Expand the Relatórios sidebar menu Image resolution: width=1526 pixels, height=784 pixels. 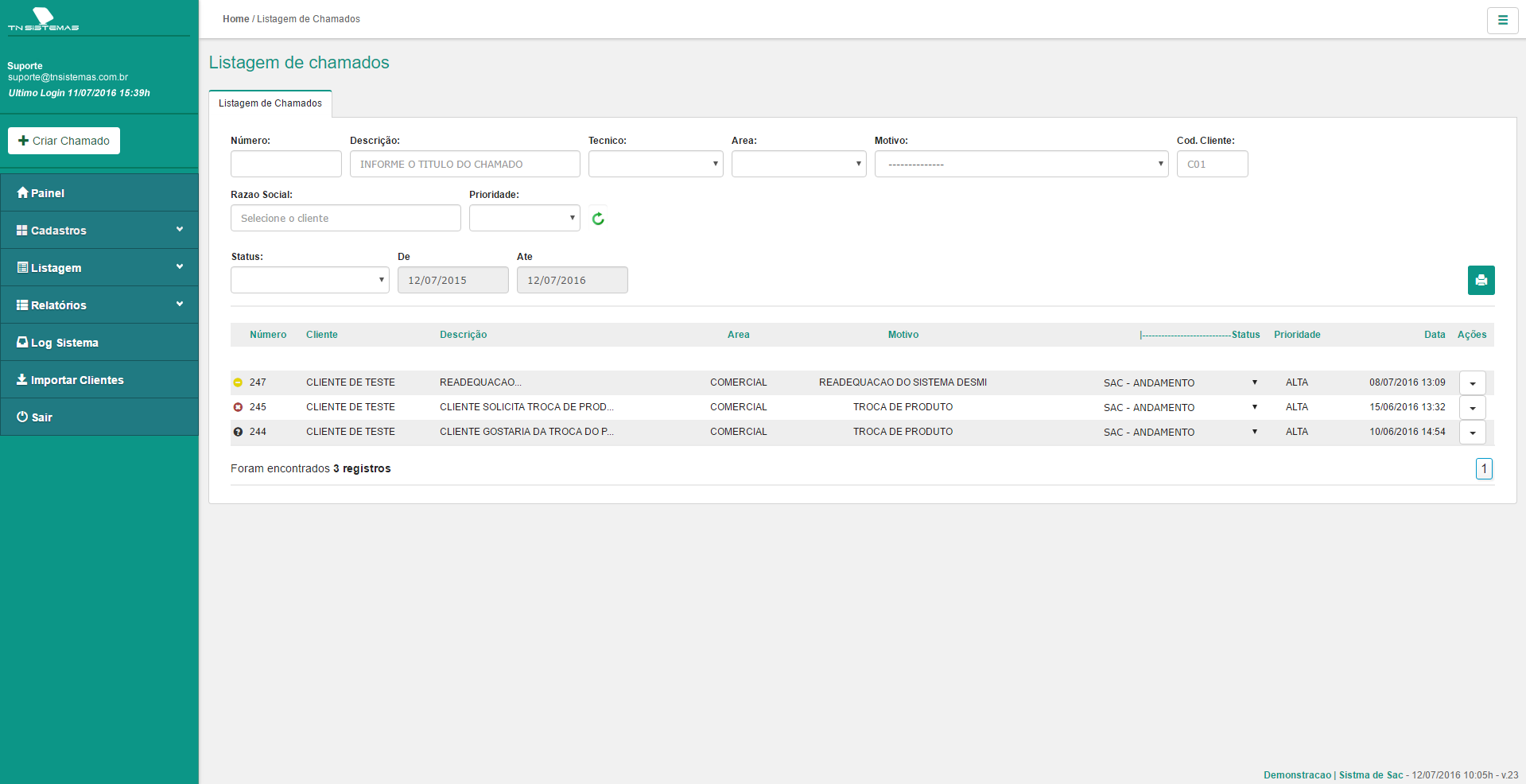click(99, 305)
